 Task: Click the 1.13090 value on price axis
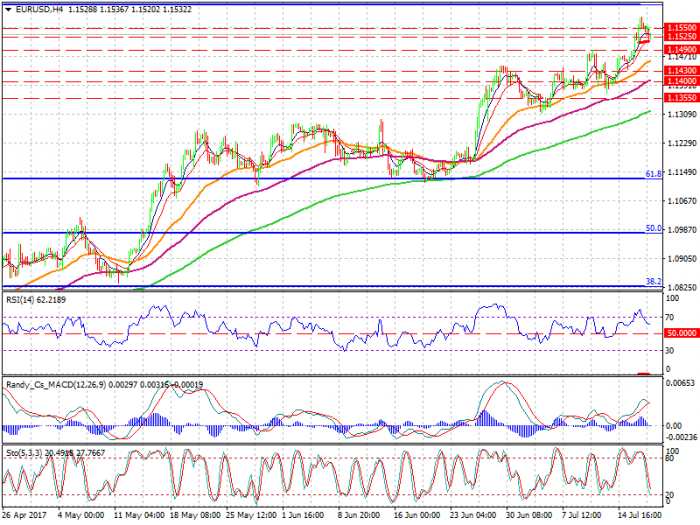tap(682, 115)
